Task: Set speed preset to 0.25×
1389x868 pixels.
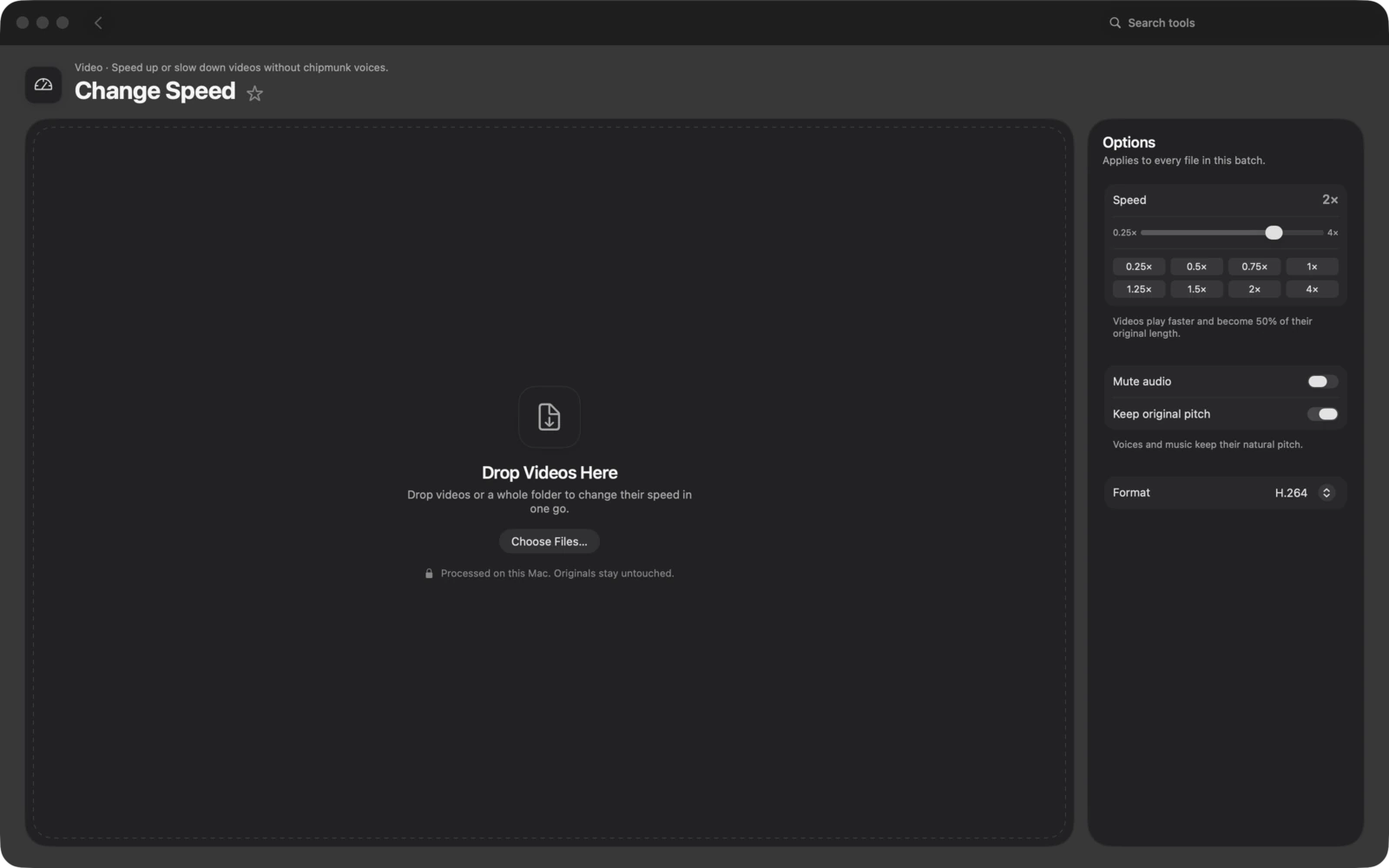Action: click(1139, 266)
